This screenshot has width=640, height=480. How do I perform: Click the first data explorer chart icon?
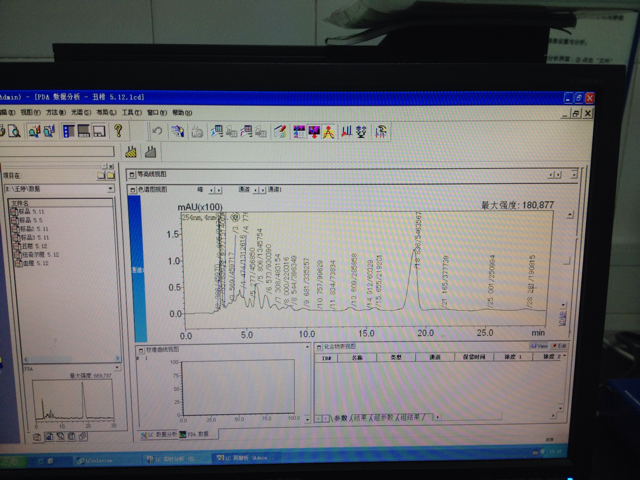(34, 131)
